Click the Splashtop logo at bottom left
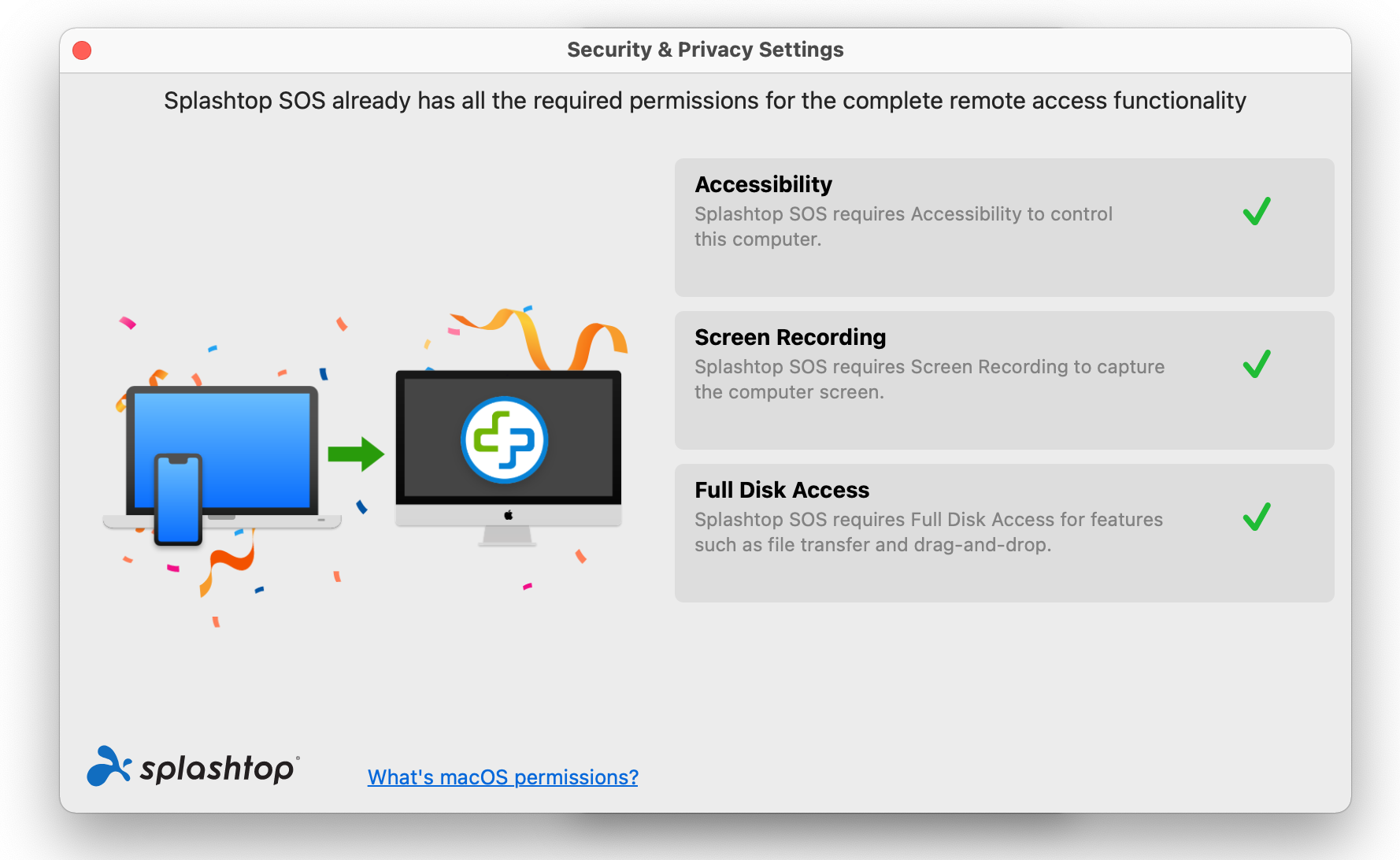The width and height of the screenshot is (1400, 860). click(193, 767)
